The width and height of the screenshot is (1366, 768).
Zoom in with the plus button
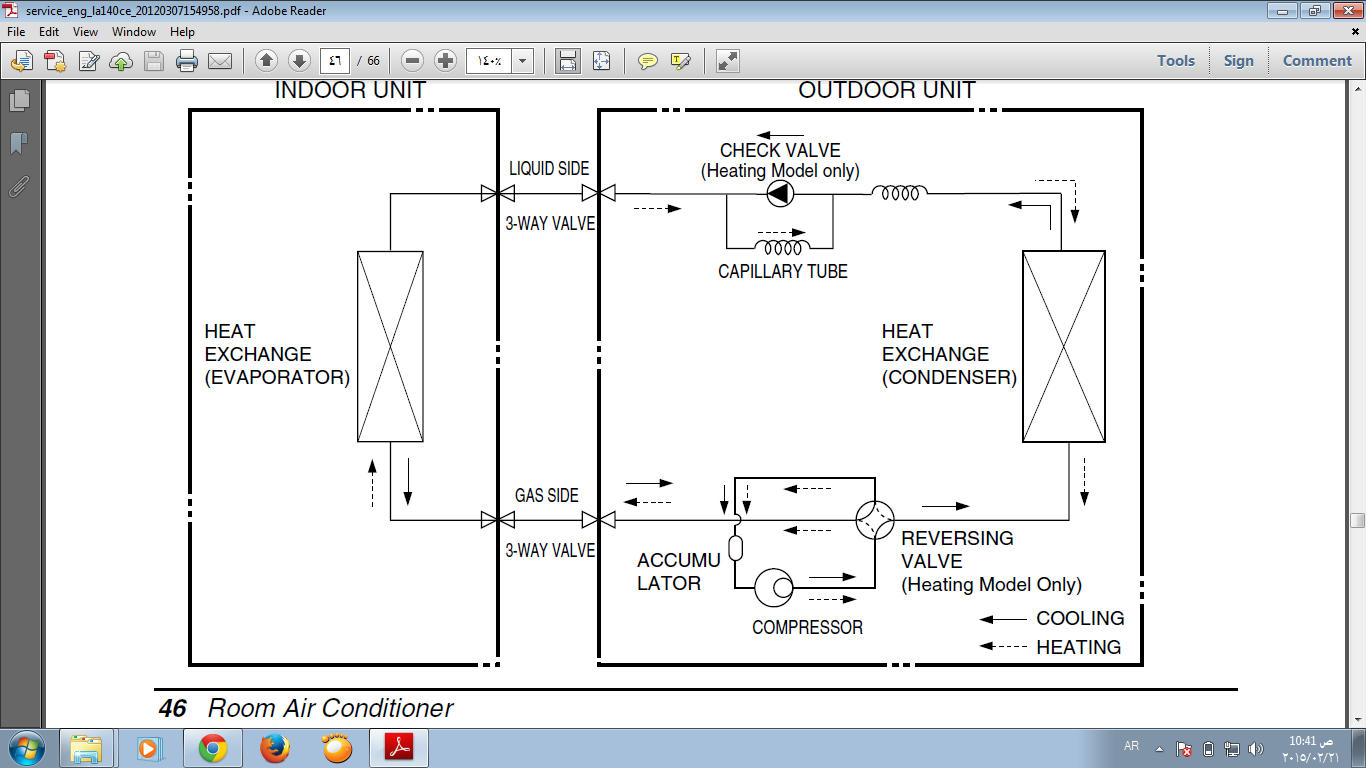pos(446,61)
